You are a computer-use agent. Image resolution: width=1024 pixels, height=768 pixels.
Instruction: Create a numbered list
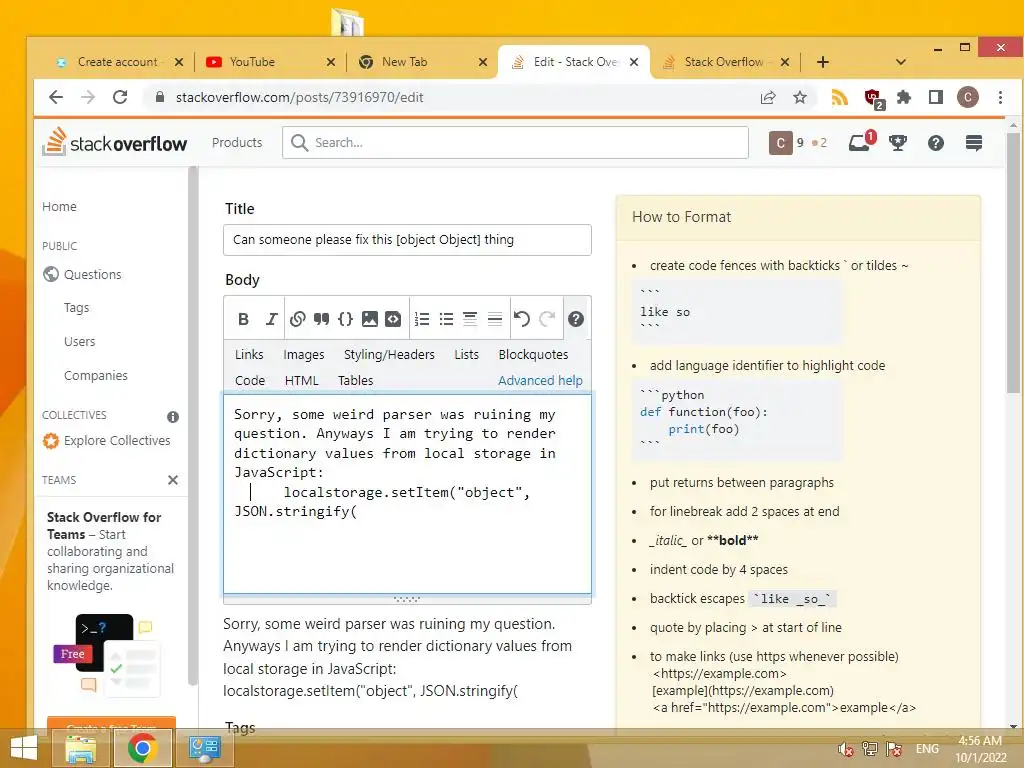click(422, 319)
